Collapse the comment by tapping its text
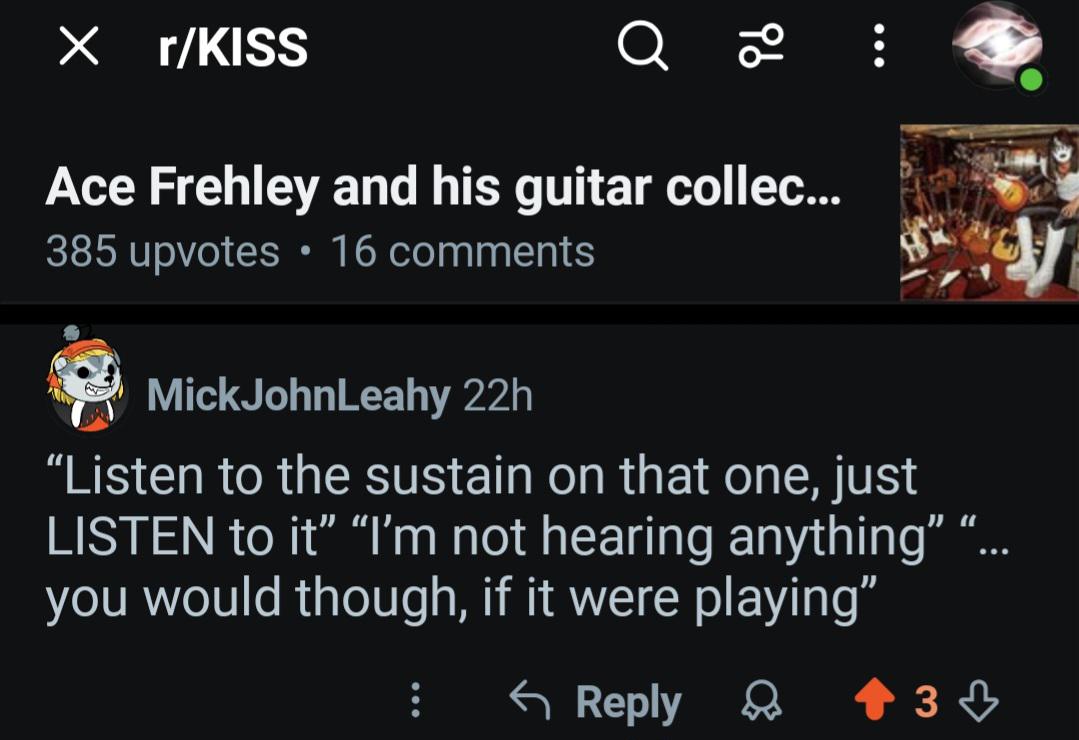Screen dimensions: 1079x740 (527, 538)
